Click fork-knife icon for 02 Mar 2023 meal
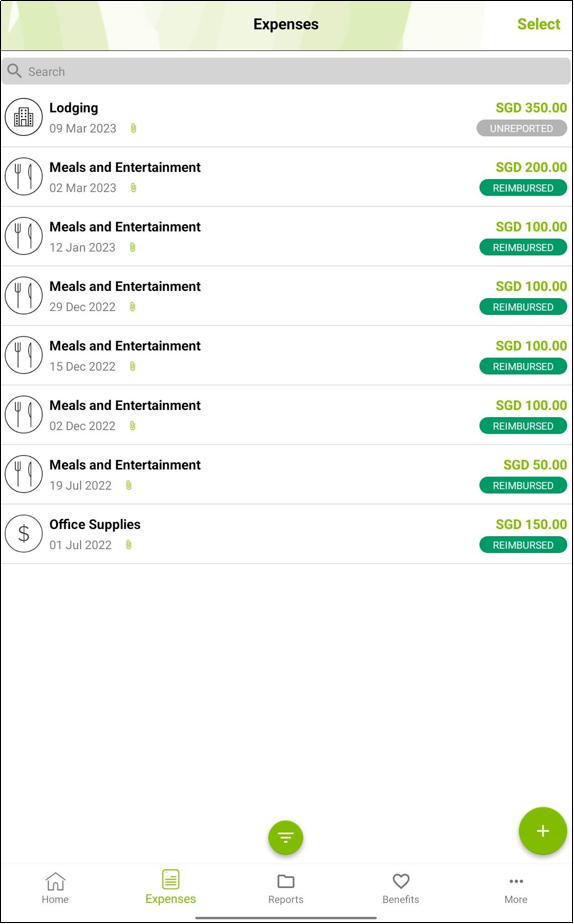This screenshot has width=574, height=924. point(24,176)
